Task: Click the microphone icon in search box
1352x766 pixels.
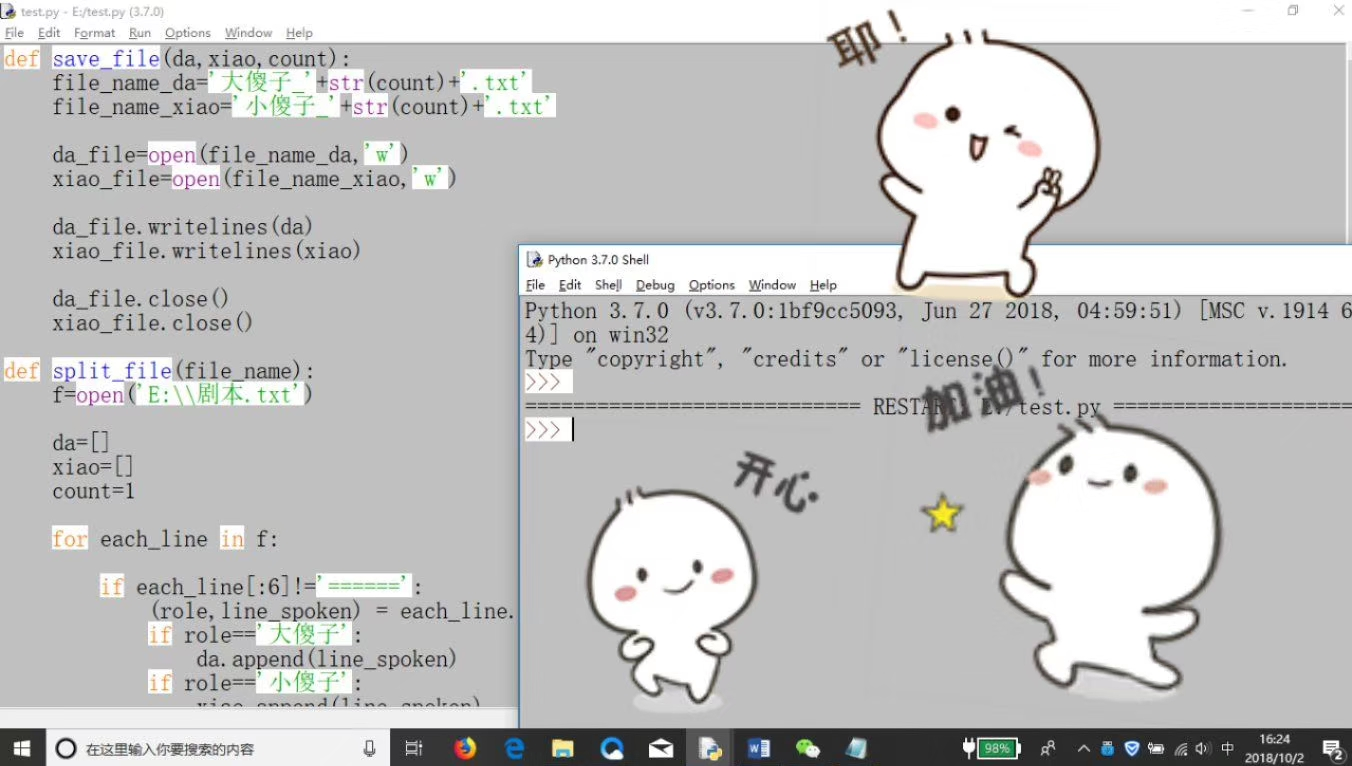Action: 369,748
